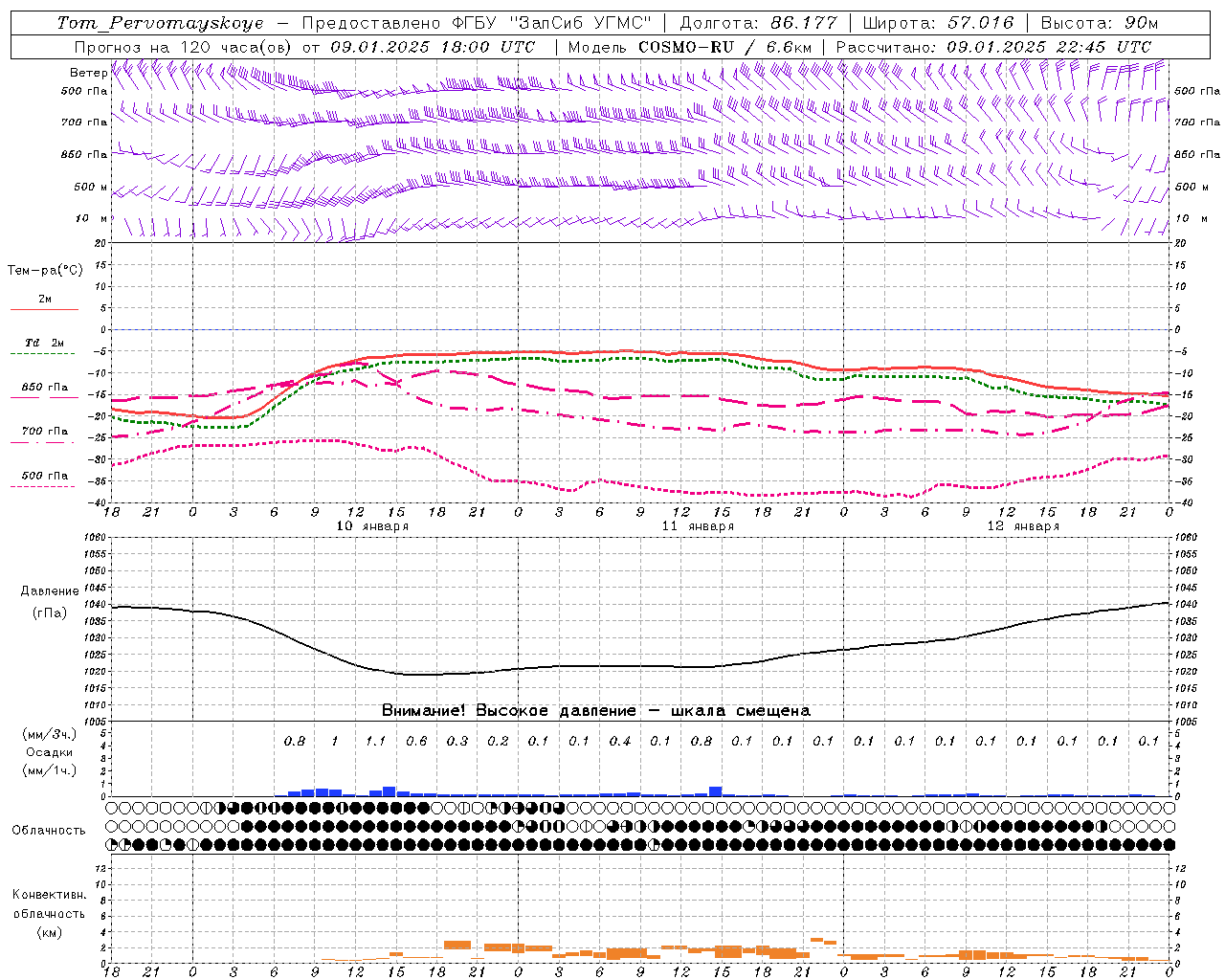Select the 0.6 precipitation value
The height and width of the screenshot is (980, 1225).
click(x=416, y=741)
